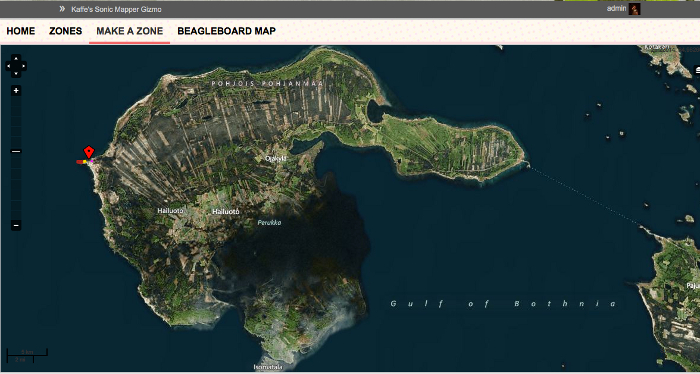The height and width of the screenshot is (374, 700).
Task: Select the small yellow zone marker
Action: pos(85,162)
